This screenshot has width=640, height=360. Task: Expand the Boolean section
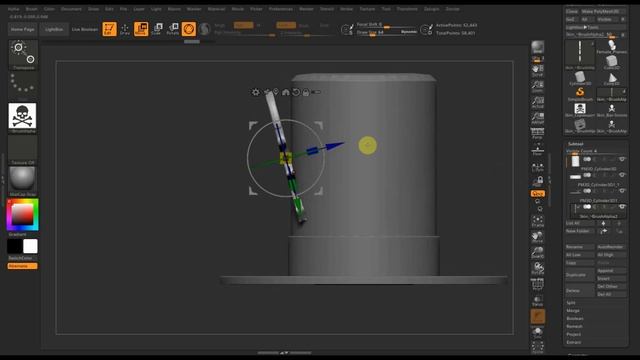[x=575, y=318]
